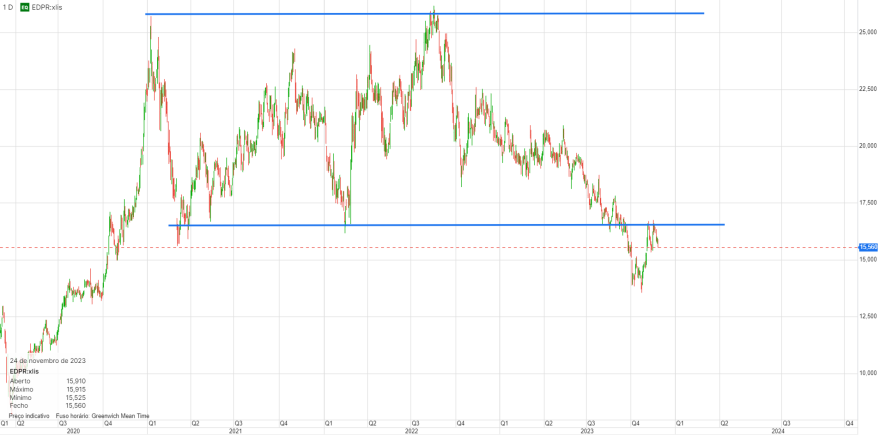This screenshot has height=435, width=880.
Task: Click the Fecho 15,560 value in info box
Action: coord(76,405)
